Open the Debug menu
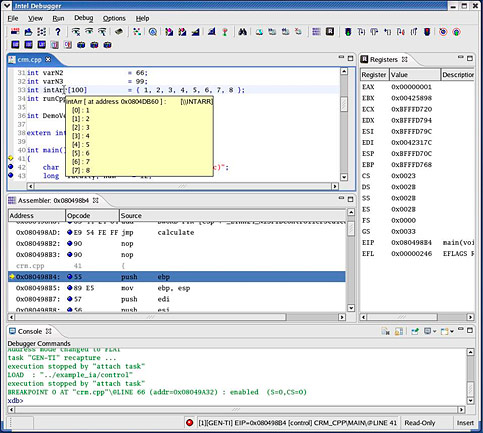This screenshot has height=433, width=483. coord(84,18)
